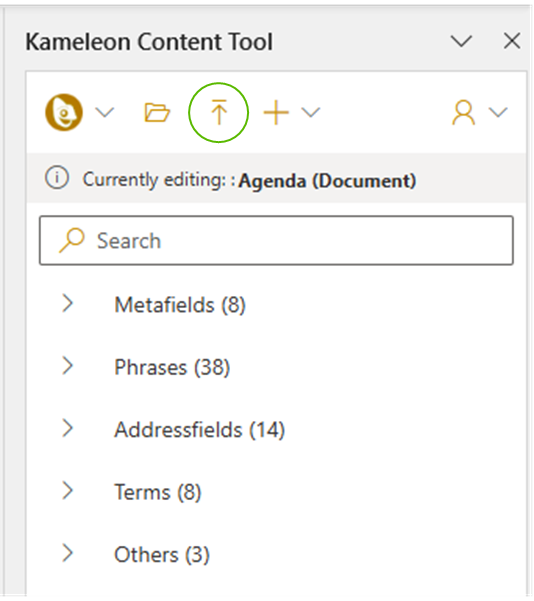
Task: Focus the Search input field
Action: point(276,240)
